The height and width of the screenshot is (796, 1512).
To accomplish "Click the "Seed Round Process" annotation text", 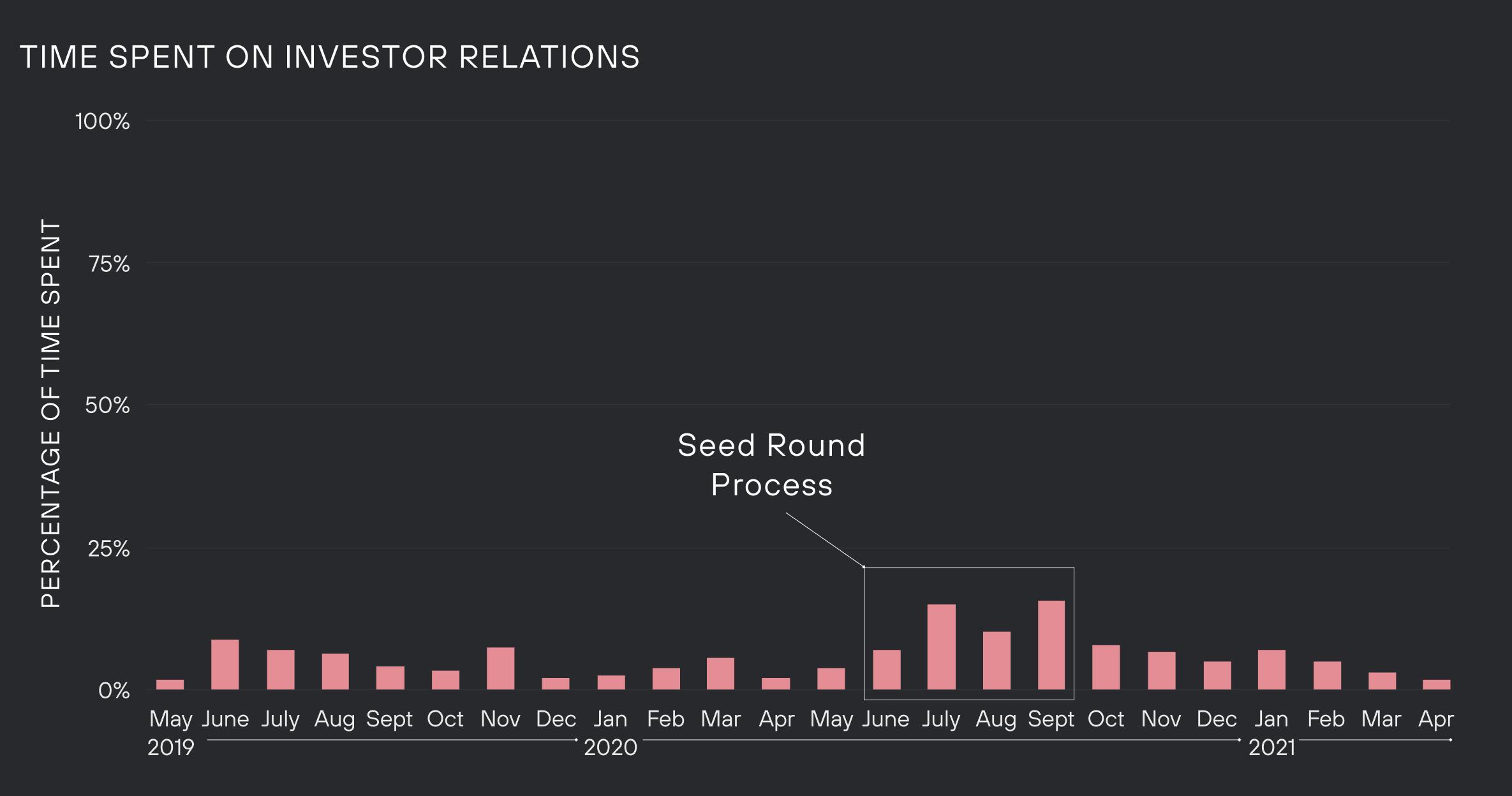I will coord(771,465).
